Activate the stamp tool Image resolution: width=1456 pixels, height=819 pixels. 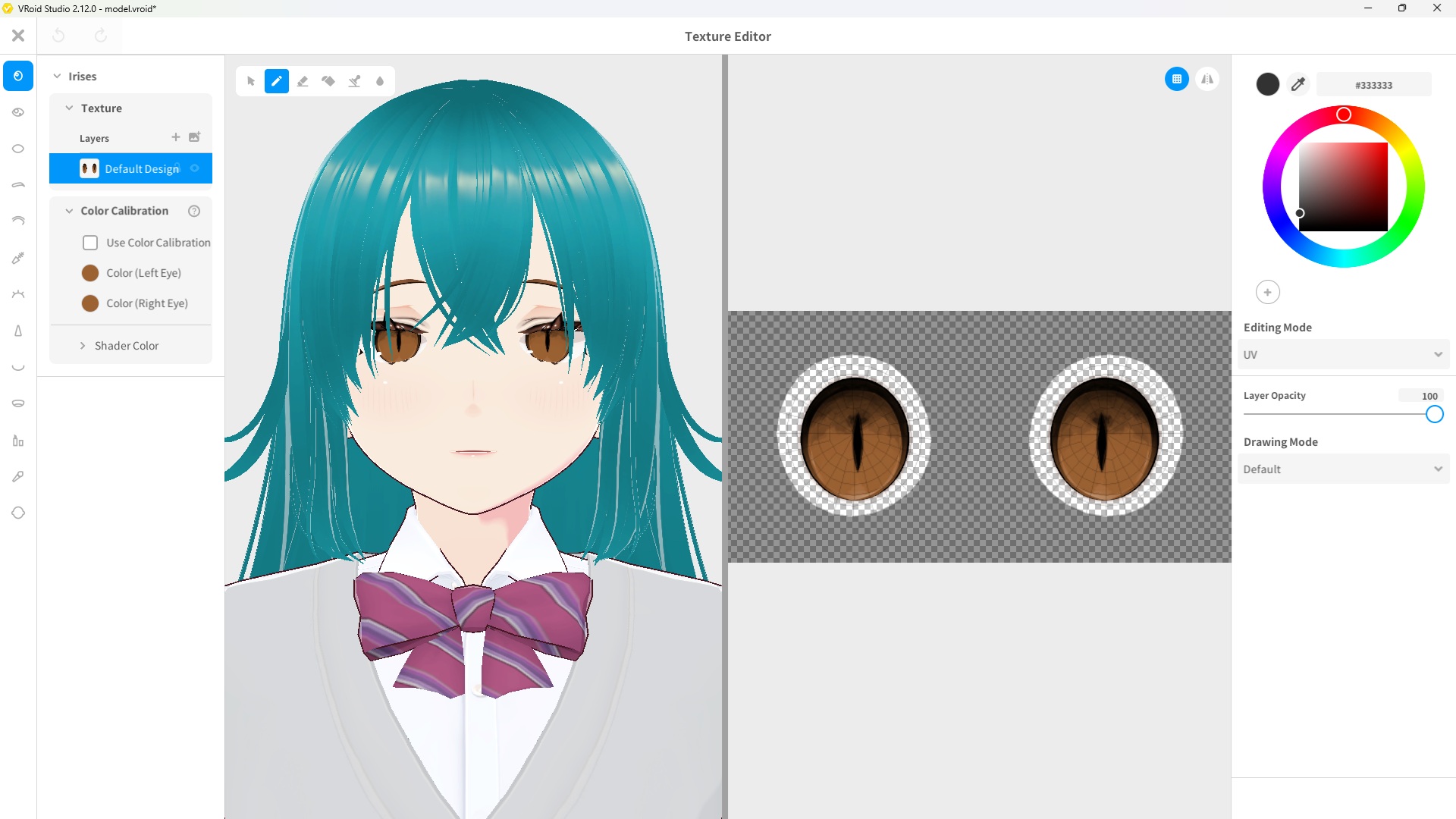point(354,81)
